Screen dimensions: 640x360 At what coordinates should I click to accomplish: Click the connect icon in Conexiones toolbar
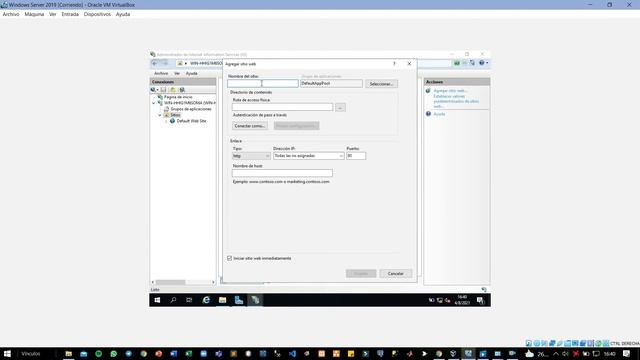(x=154, y=90)
